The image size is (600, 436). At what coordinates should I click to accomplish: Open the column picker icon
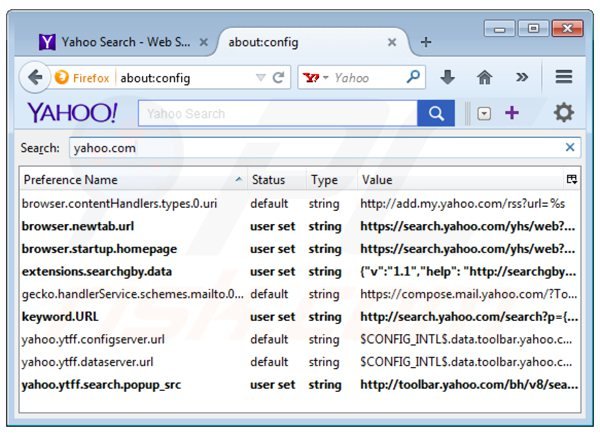coord(572,179)
